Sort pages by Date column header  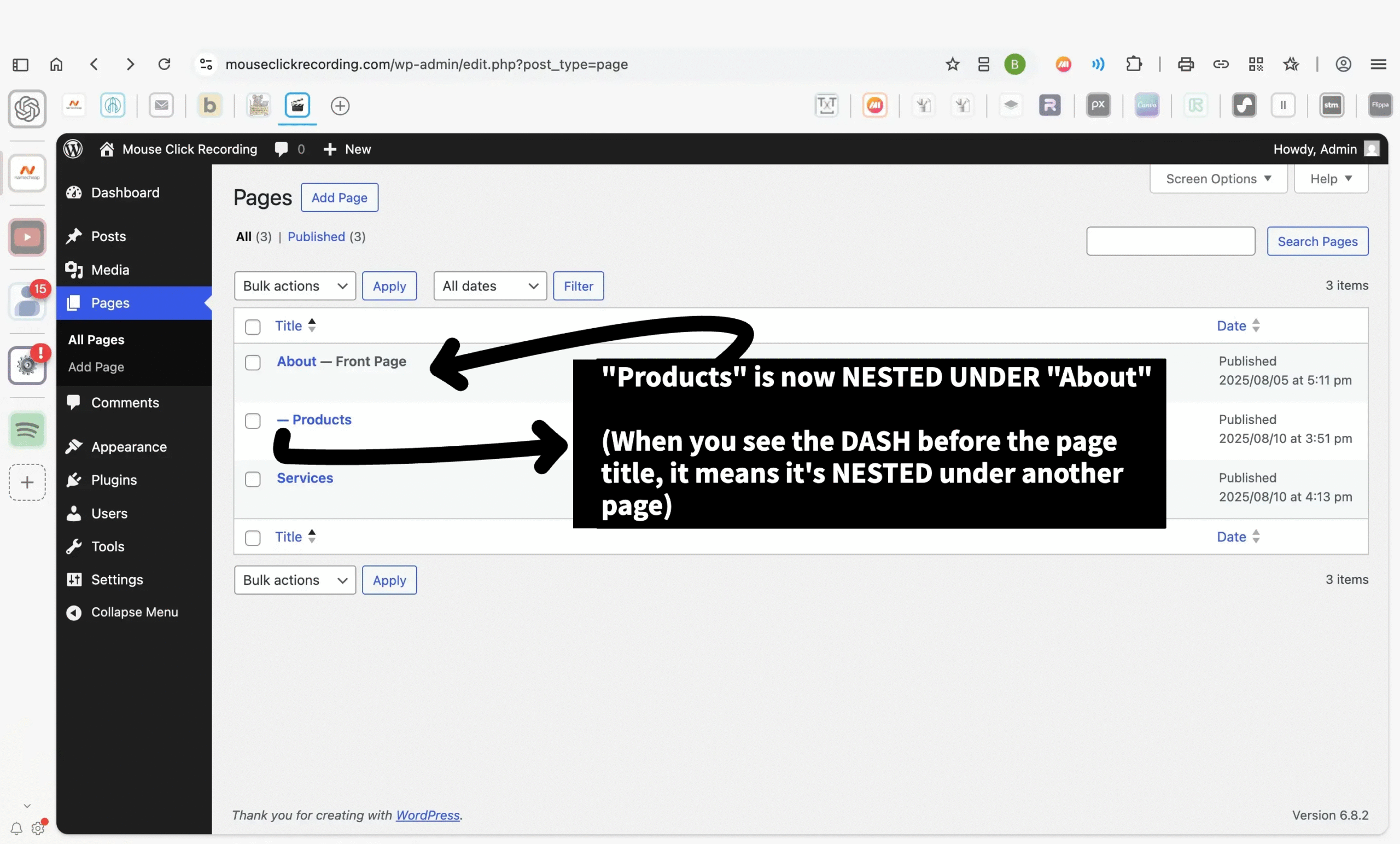(1231, 325)
